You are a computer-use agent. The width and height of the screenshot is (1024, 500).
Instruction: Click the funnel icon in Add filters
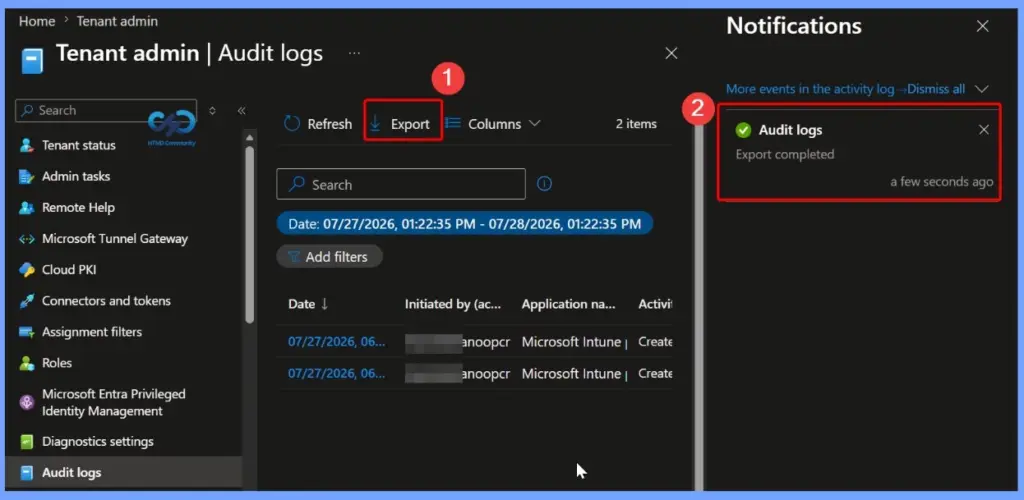coord(294,257)
